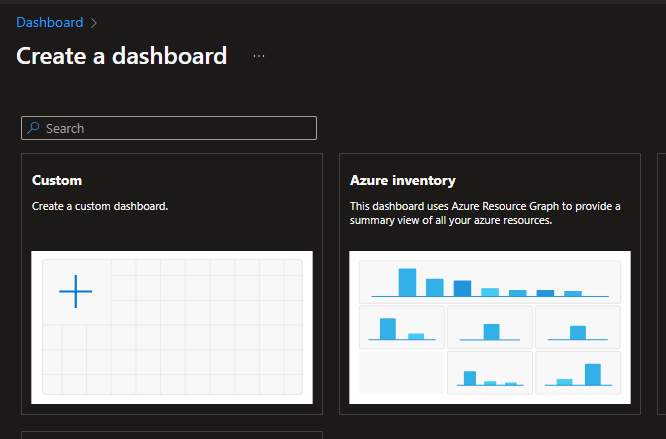This screenshot has height=439, width=666.
Task: Click the breadcrumb chevron after Dashboard
Action: pyautogui.click(x=94, y=23)
